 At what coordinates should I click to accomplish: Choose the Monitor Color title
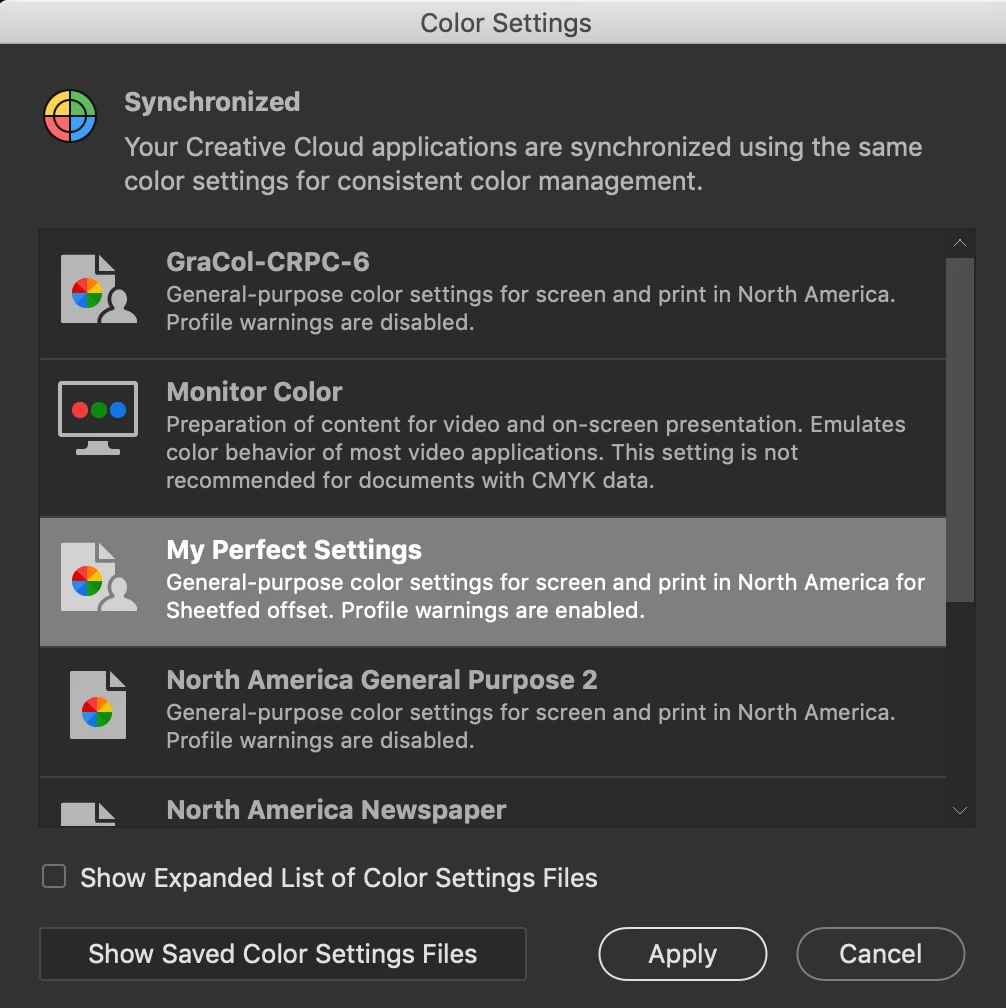pos(255,392)
